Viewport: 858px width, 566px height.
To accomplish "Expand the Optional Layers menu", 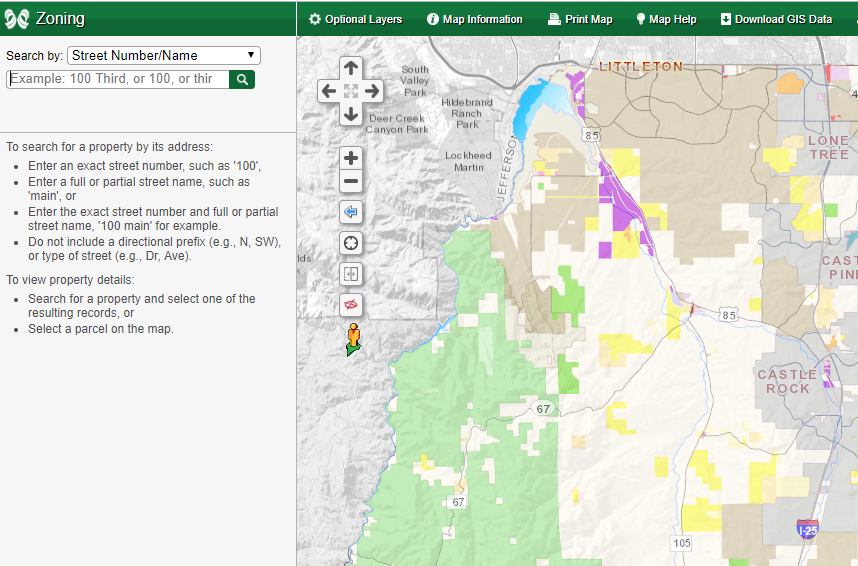I will click(x=355, y=19).
